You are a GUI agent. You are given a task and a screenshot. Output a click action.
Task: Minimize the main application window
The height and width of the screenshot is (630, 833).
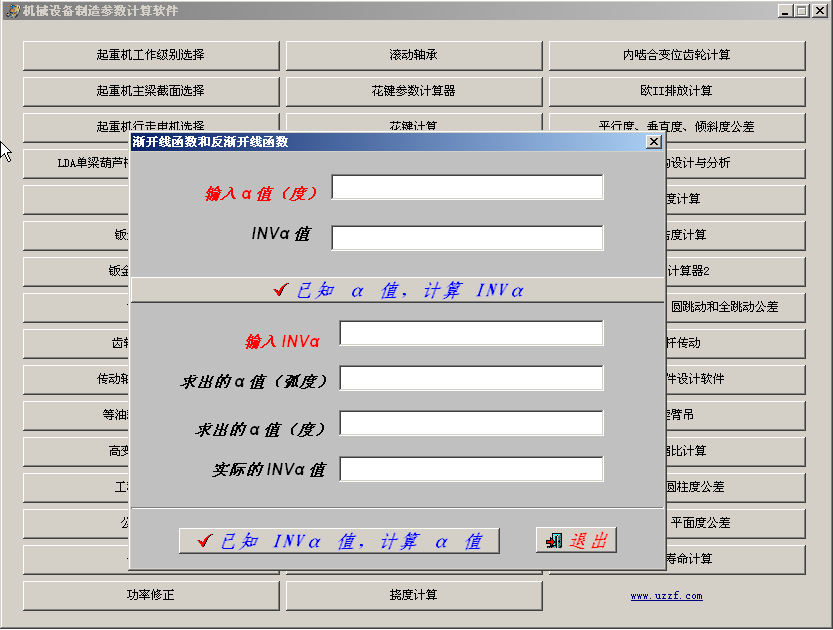coord(785,11)
